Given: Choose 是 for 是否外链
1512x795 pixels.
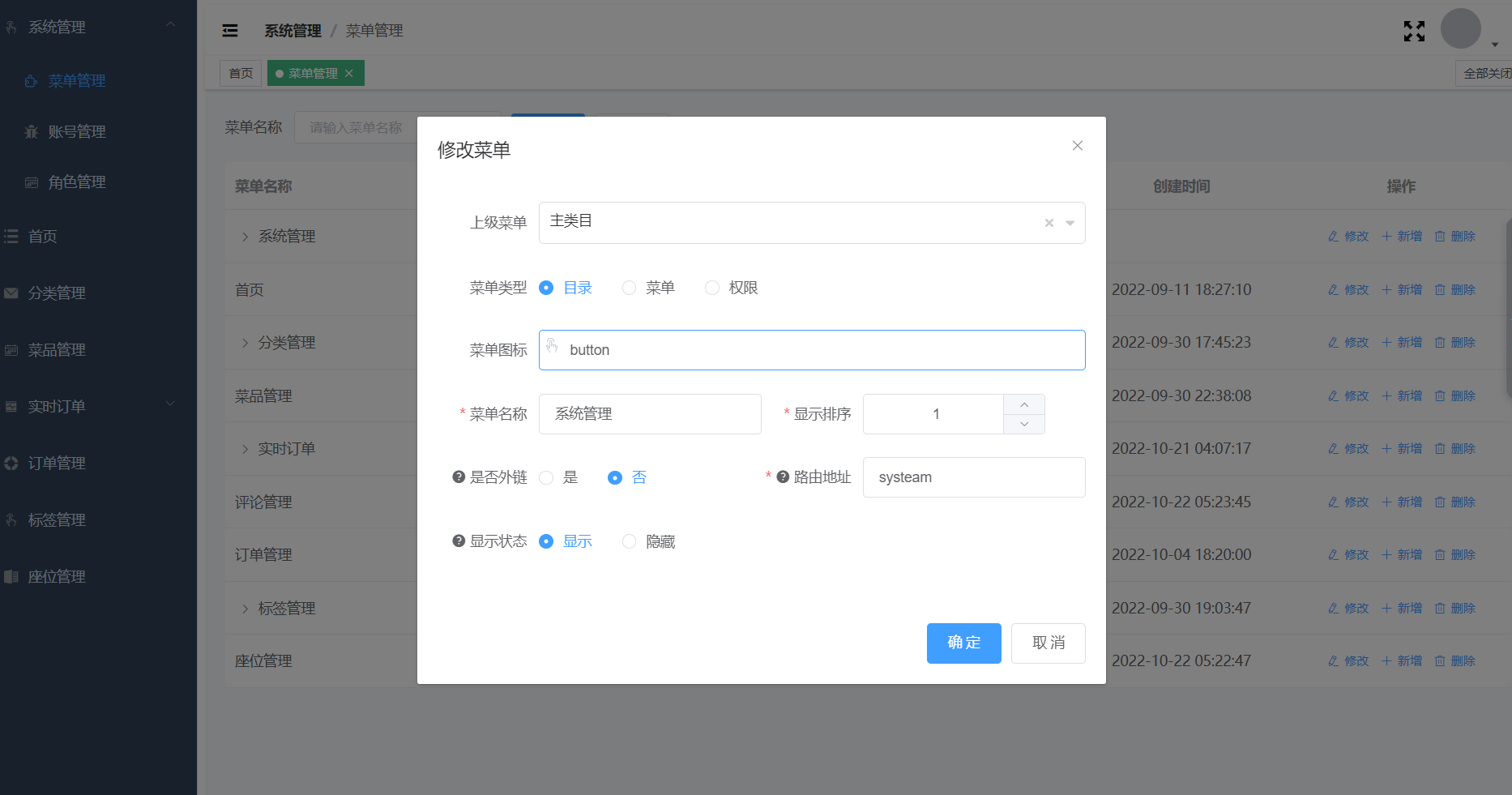Looking at the screenshot, I should point(558,477).
